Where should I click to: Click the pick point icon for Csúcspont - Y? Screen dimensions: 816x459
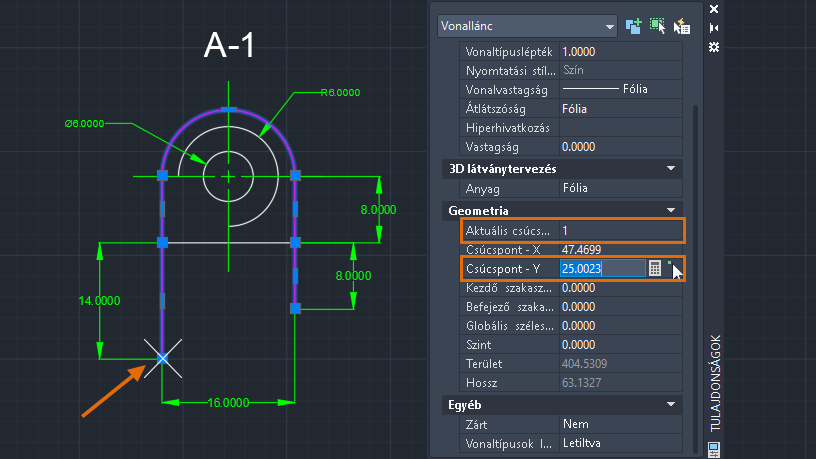click(x=671, y=264)
